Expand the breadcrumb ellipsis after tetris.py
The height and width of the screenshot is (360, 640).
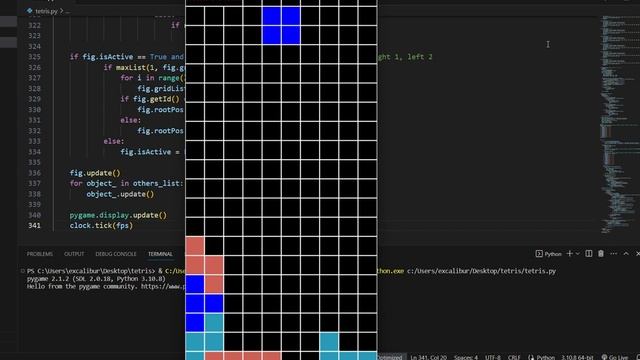point(68,11)
